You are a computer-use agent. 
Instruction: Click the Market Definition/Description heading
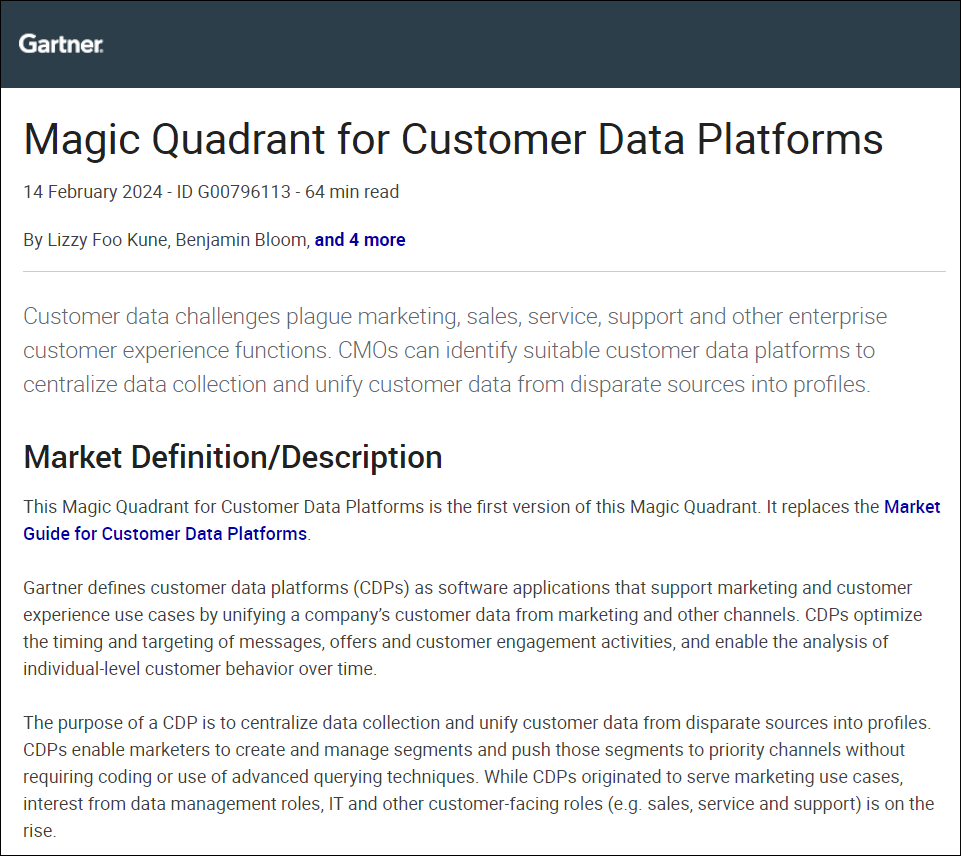coord(233,457)
